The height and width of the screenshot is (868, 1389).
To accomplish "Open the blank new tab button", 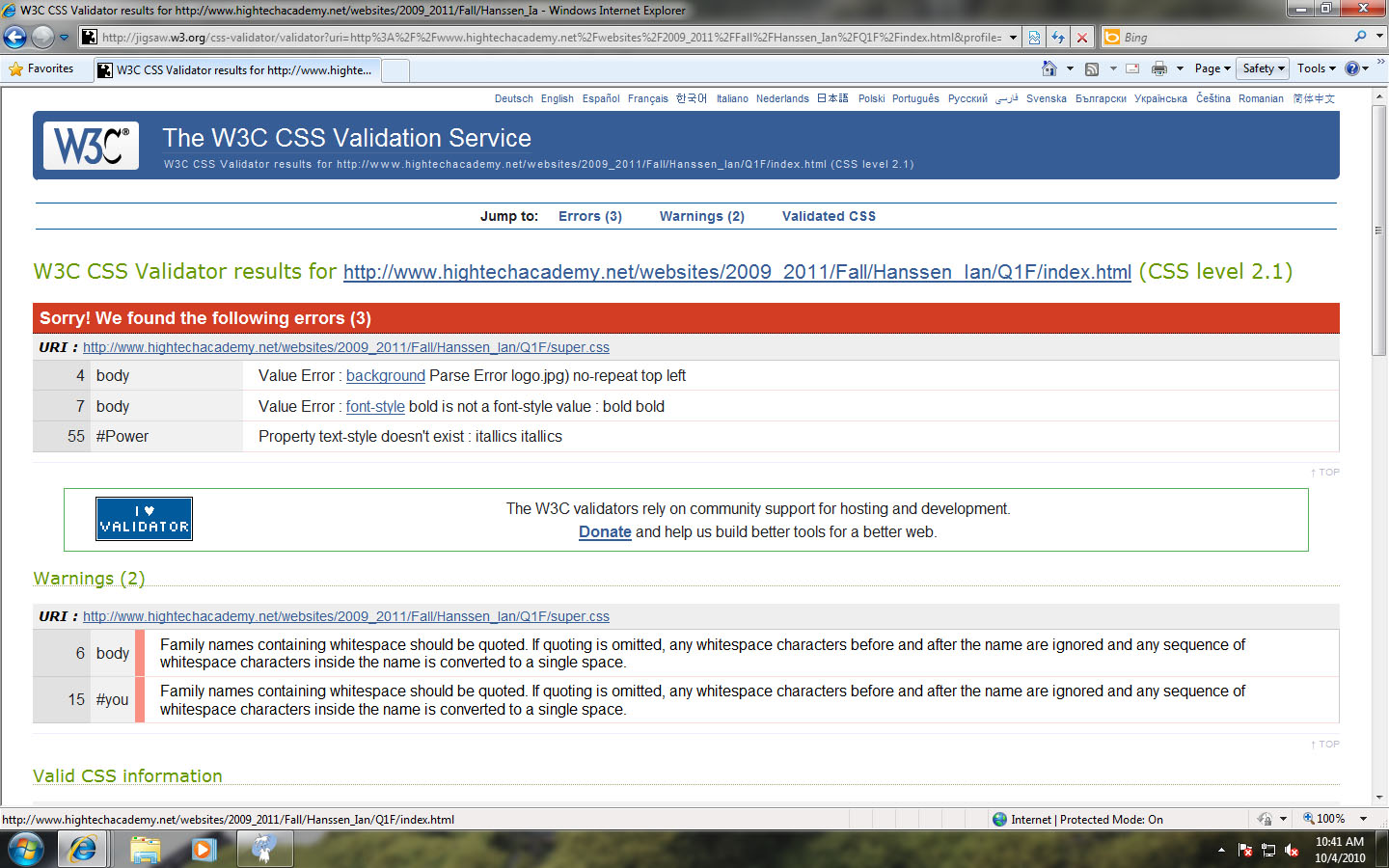I will coord(395,70).
